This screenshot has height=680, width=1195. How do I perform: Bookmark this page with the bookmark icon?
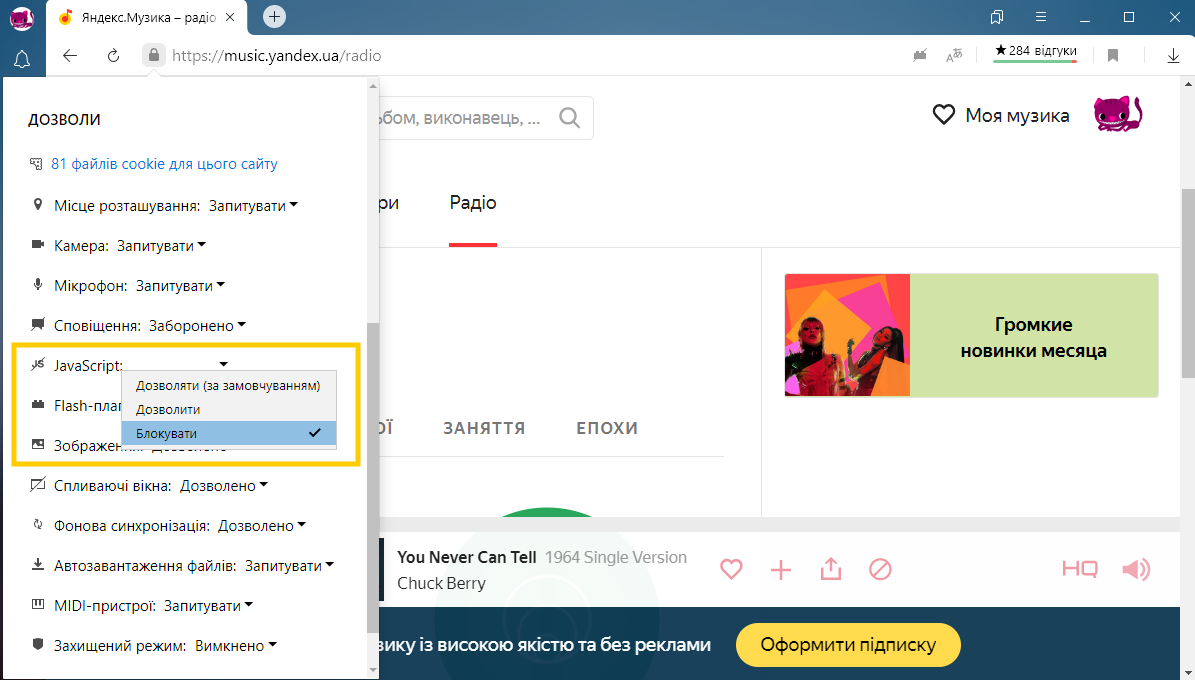tap(1113, 56)
